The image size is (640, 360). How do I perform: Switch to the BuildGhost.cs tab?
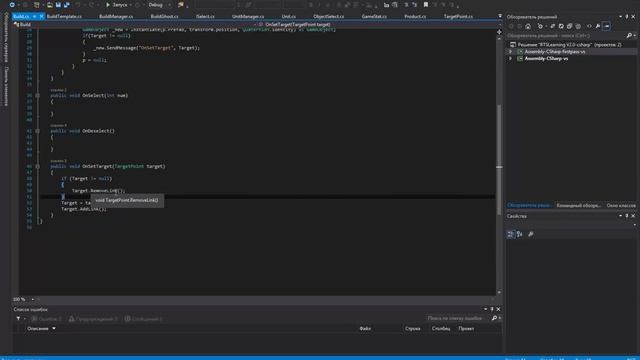click(164, 16)
